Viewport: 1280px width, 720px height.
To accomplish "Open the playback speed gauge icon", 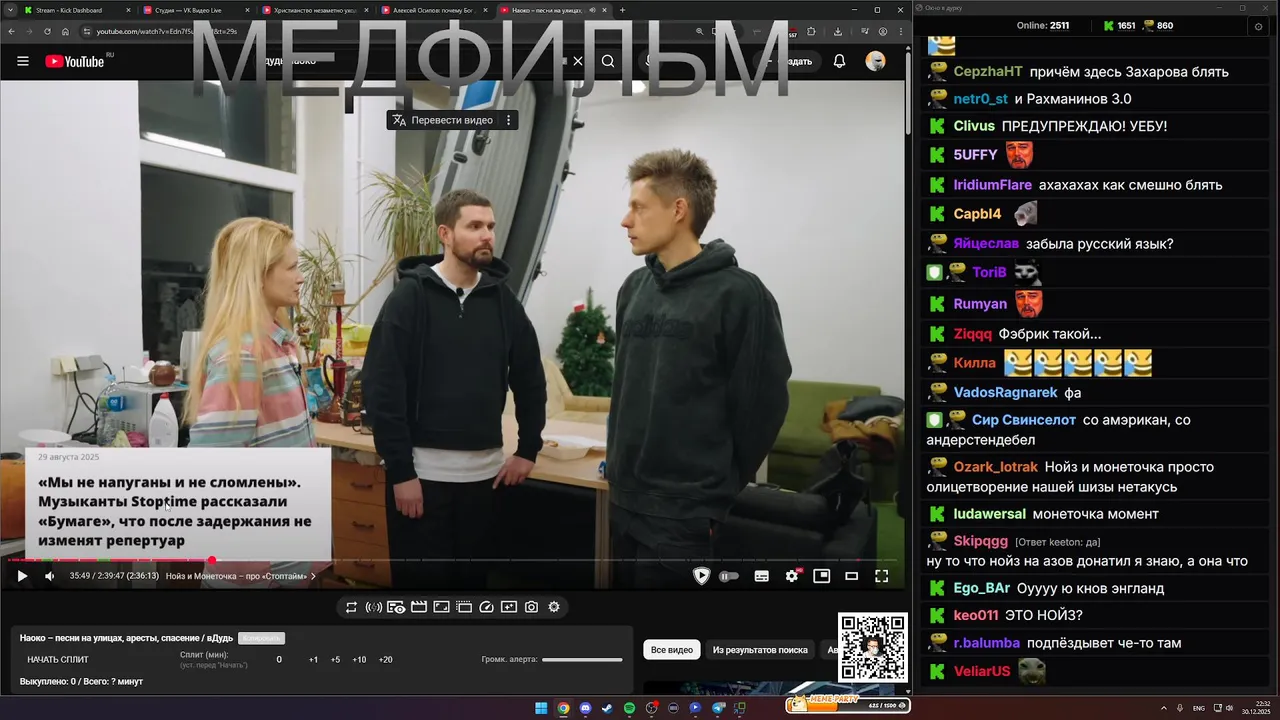I will coord(486,607).
